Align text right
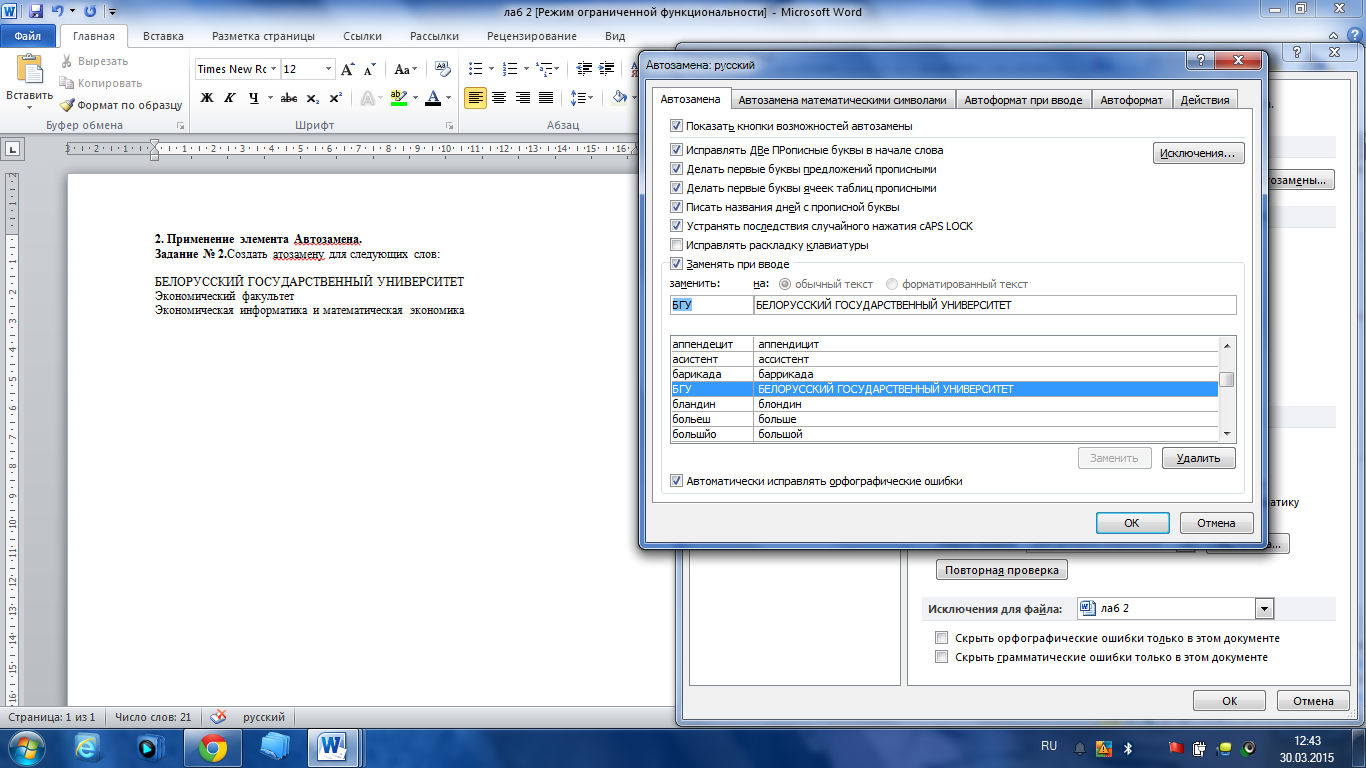Viewport: 1366px width, 768px height. [521, 98]
